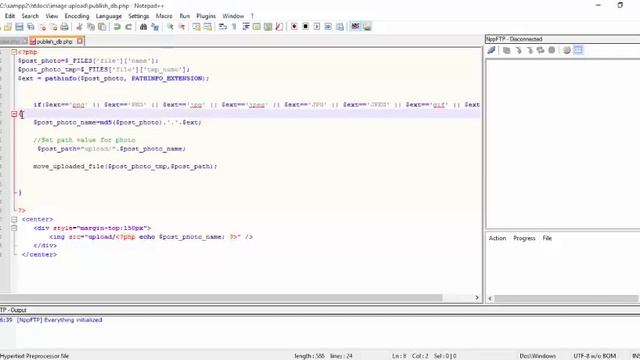This screenshot has width=640, height=360.
Task: Click the editor horizontal scrollbar thumb
Action: 221,298
